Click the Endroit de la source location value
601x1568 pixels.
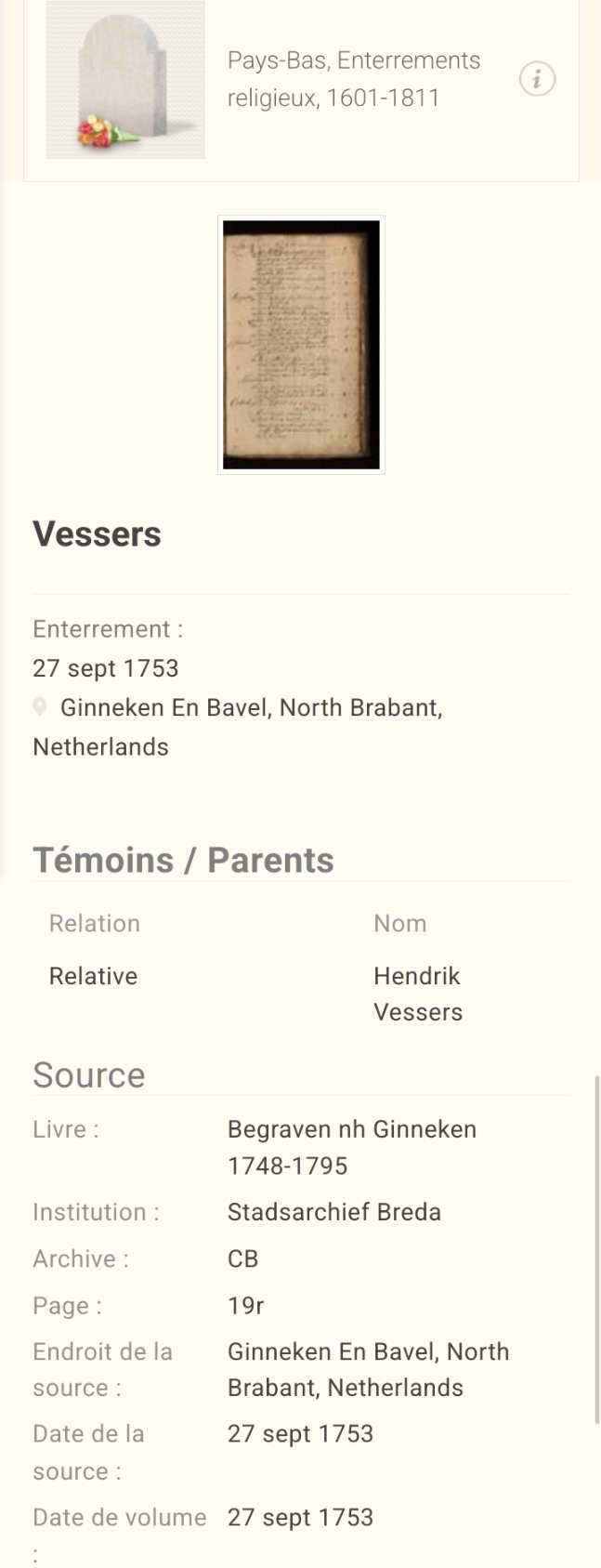[368, 1369]
